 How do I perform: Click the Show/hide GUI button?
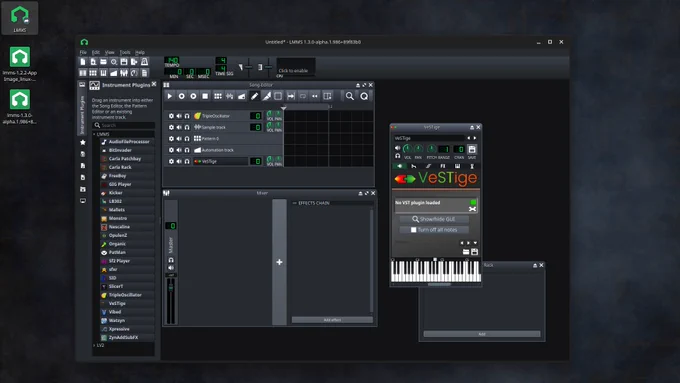click(434, 219)
